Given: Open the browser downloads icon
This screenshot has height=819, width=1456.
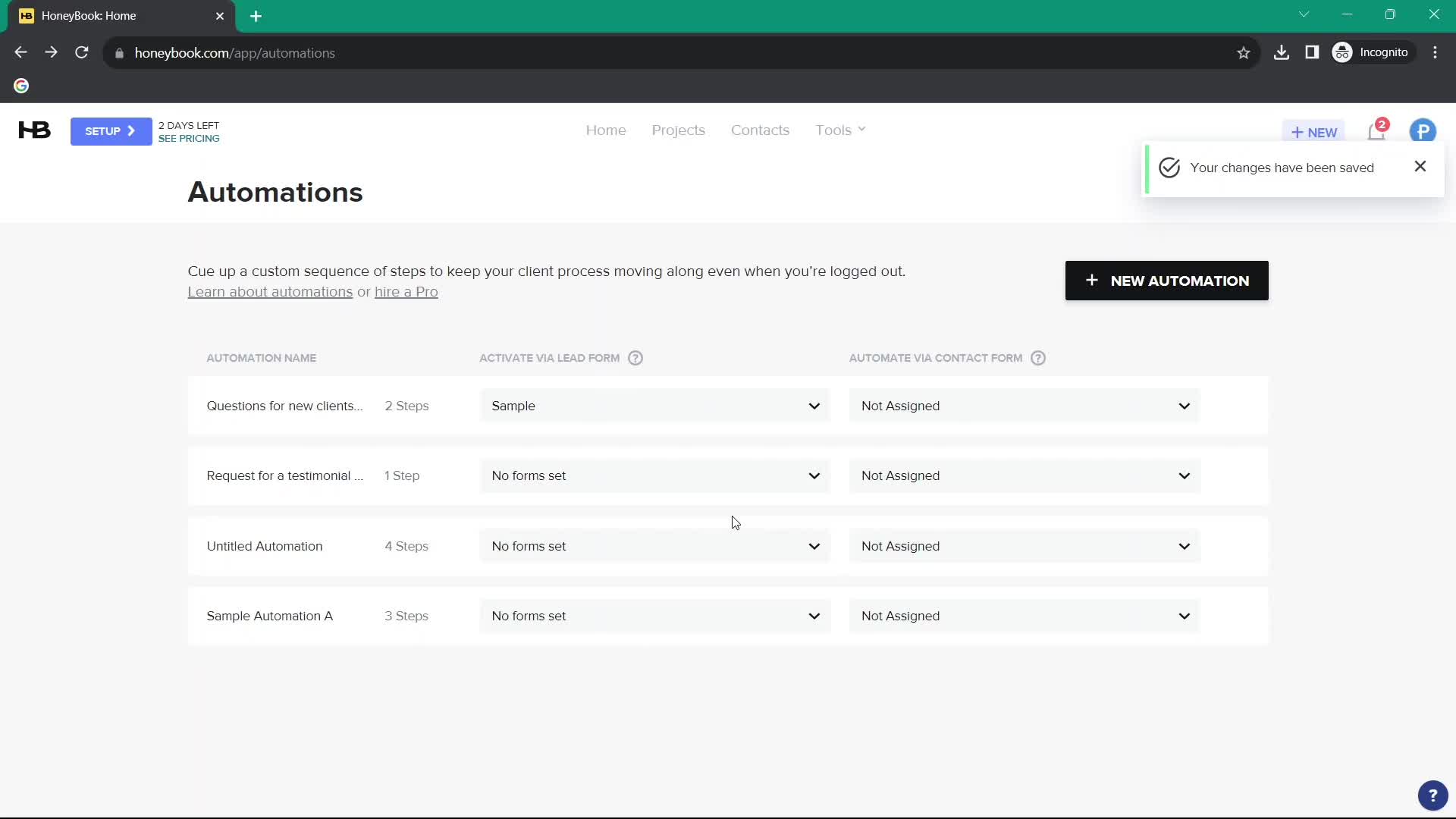Looking at the screenshot, I should 1282,52.
